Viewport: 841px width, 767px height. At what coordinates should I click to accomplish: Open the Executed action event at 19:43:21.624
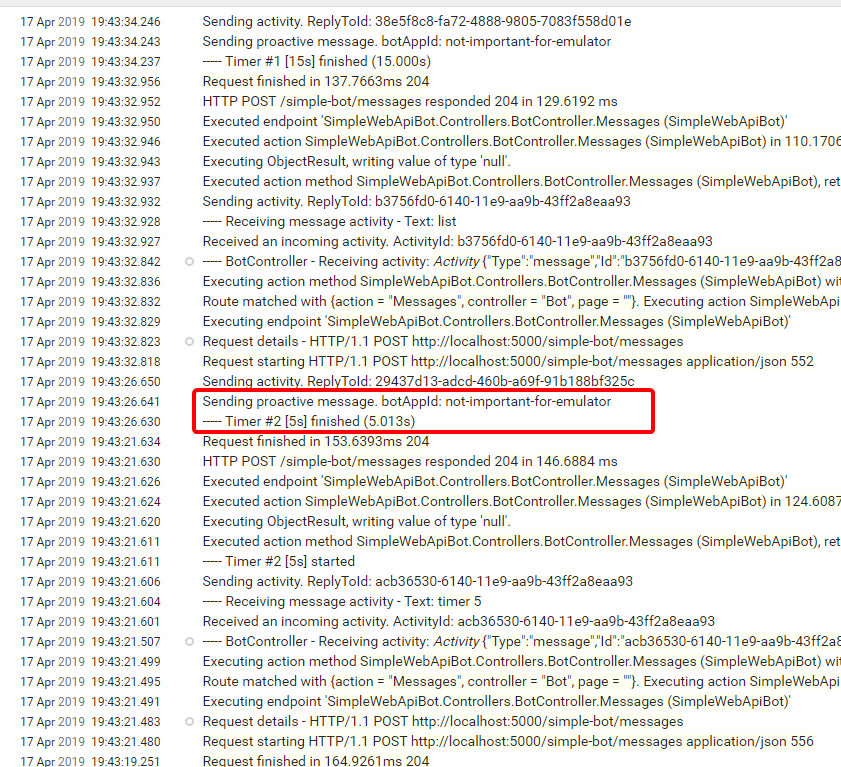point(521,502)
